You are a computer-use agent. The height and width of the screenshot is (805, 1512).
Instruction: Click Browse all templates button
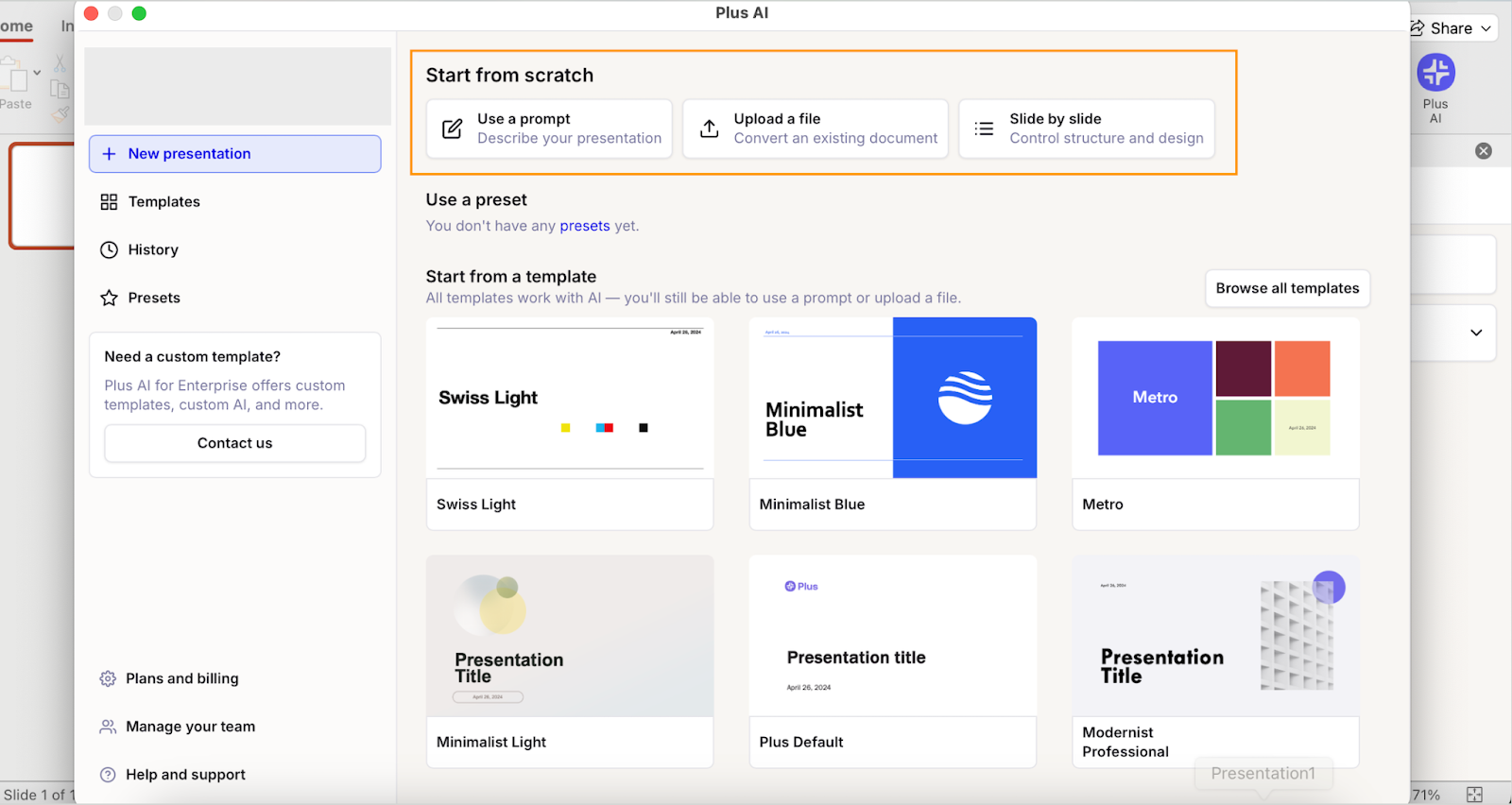point(1287,288)
